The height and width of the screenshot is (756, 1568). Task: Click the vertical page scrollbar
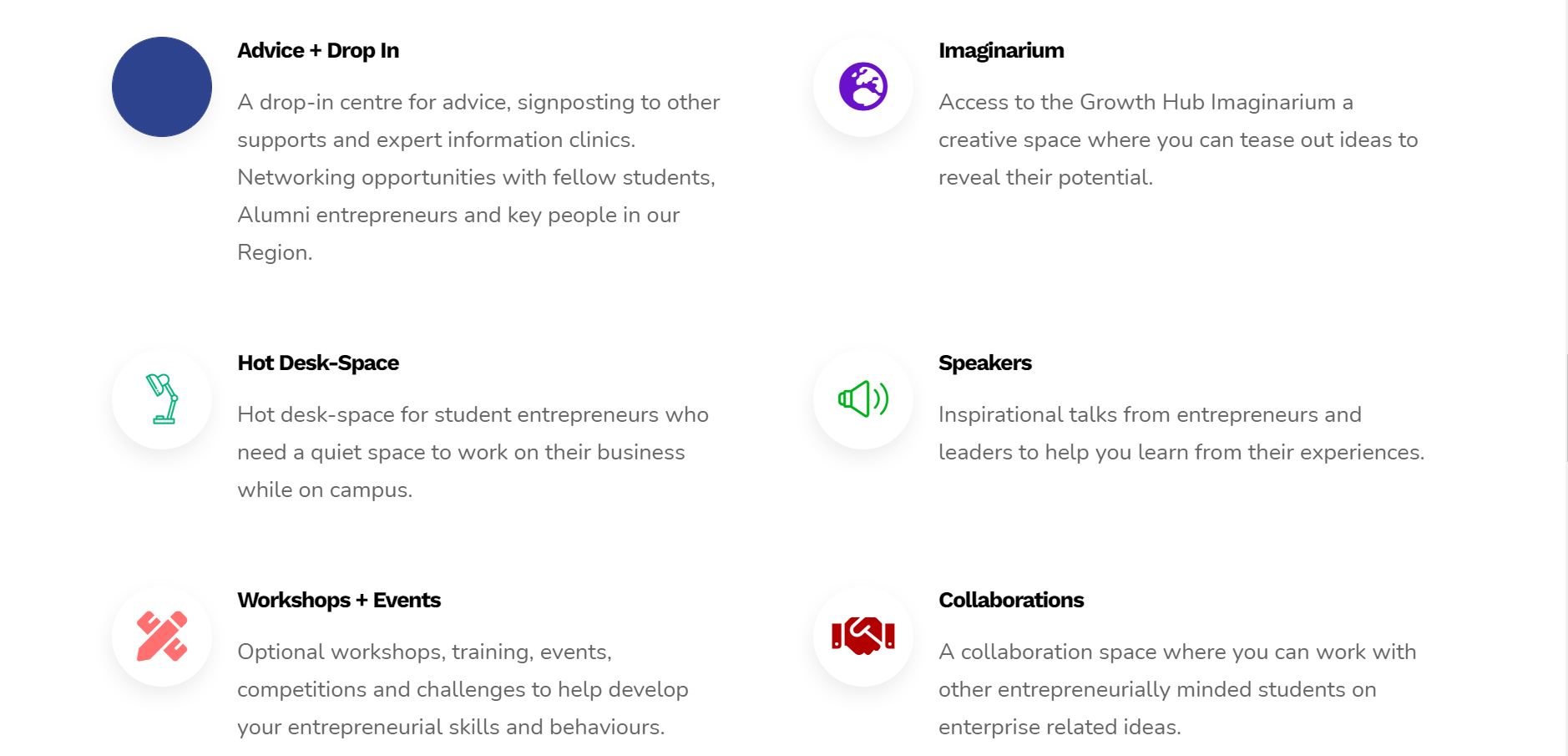pos(1567,408)
